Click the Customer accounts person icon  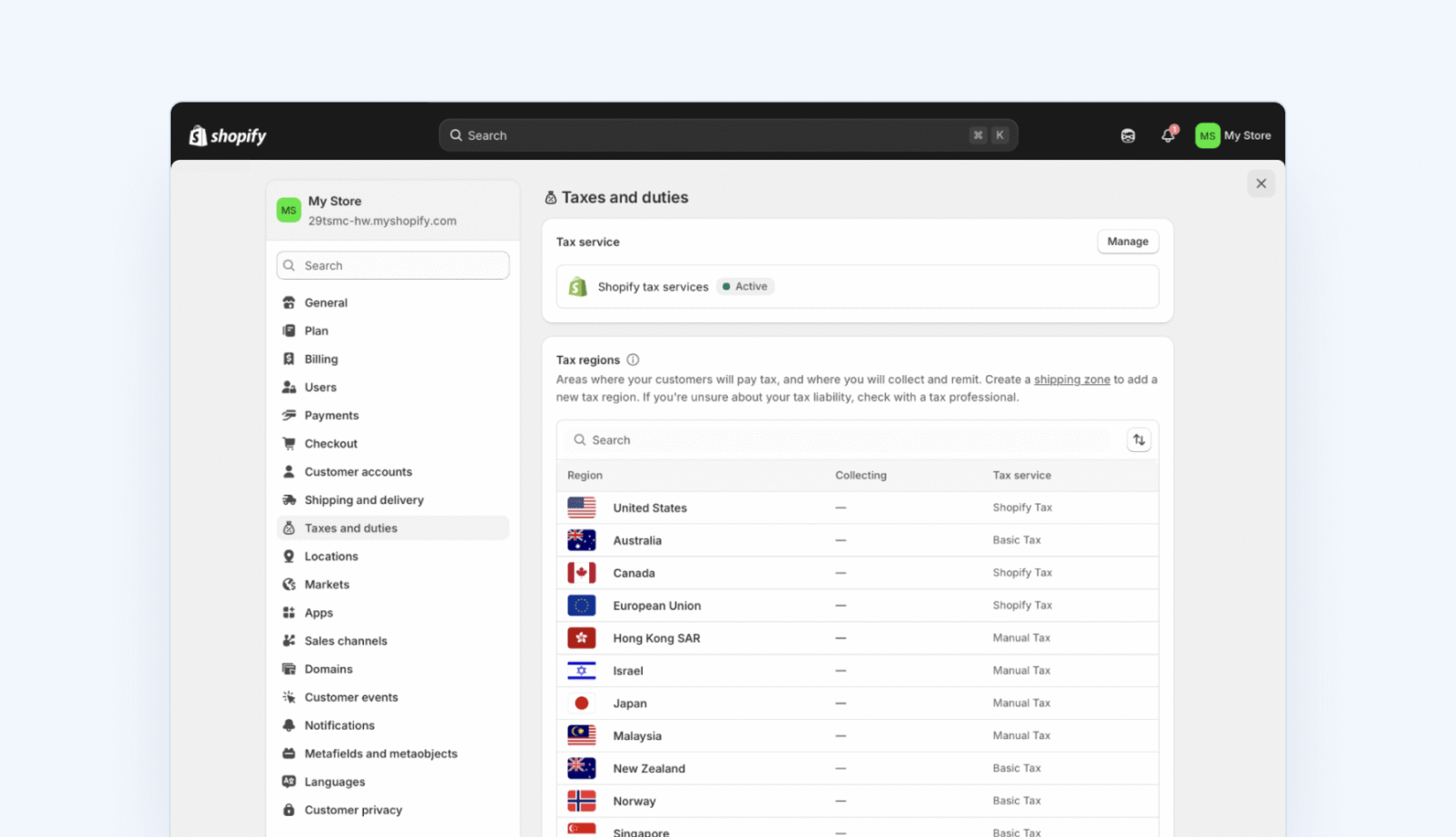click(289, 471)
